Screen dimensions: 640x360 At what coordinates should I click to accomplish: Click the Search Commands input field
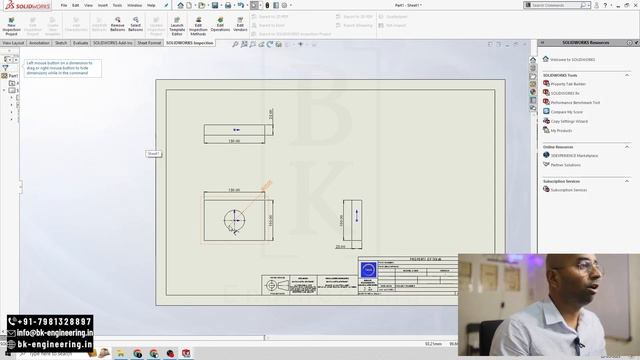tap(555, 5)
